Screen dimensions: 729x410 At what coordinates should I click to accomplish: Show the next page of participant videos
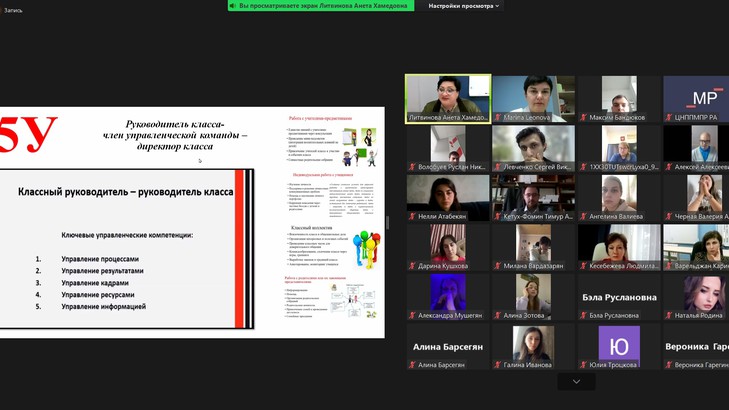577,382
